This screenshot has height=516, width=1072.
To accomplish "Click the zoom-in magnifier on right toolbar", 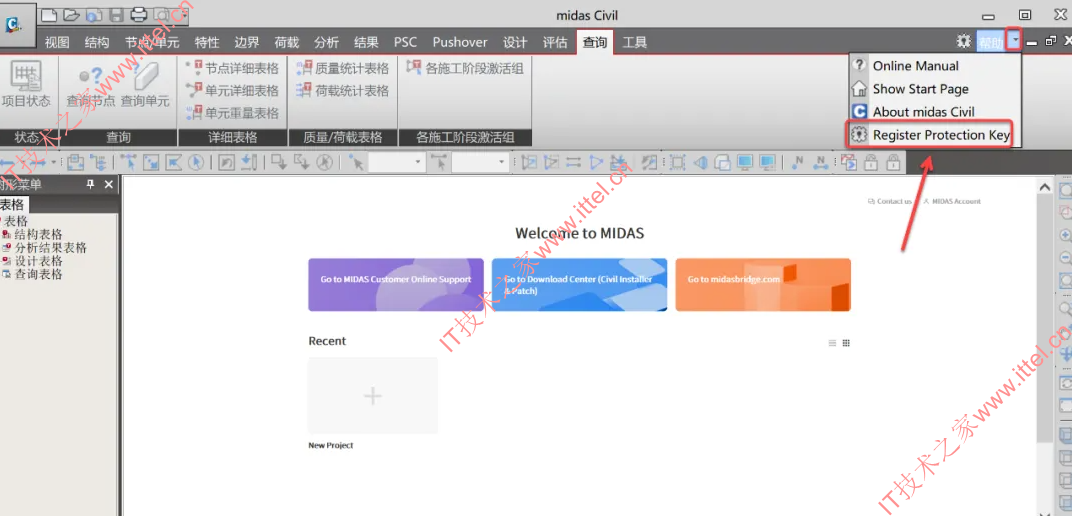I will tap(1065, 235).
